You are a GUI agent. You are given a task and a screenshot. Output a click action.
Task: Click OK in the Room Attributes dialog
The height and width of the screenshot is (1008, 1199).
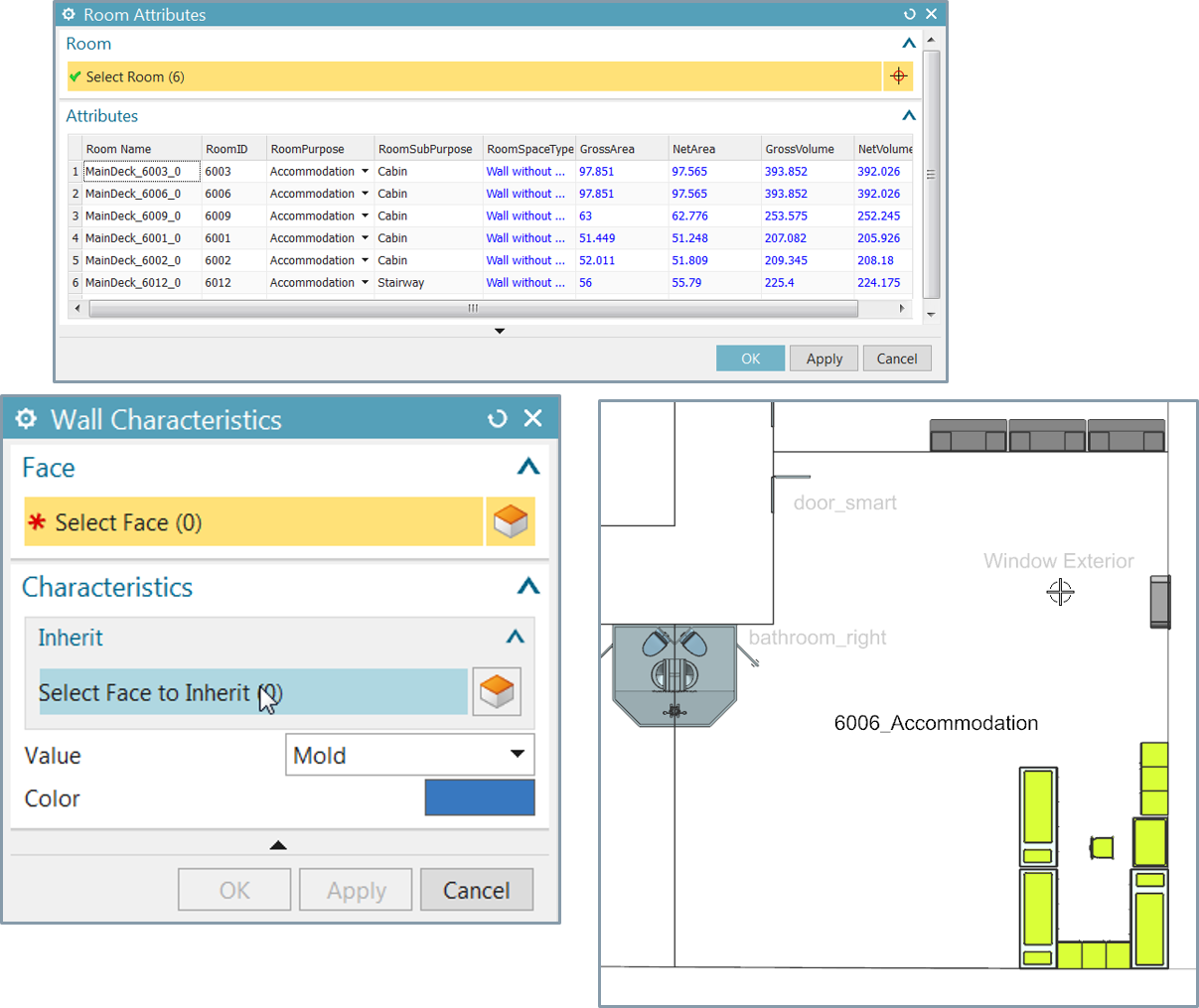pos(750,358)
